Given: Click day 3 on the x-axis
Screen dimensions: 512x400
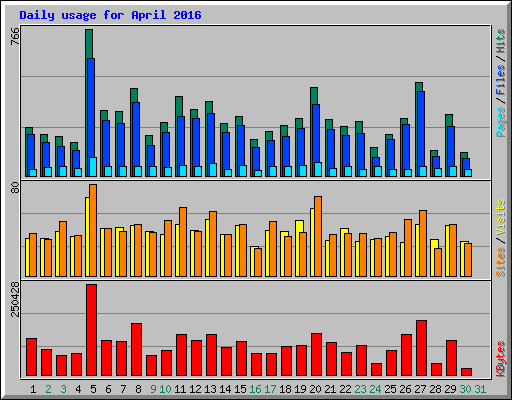Looking at the screenshot, I should [x=63, y=389].
